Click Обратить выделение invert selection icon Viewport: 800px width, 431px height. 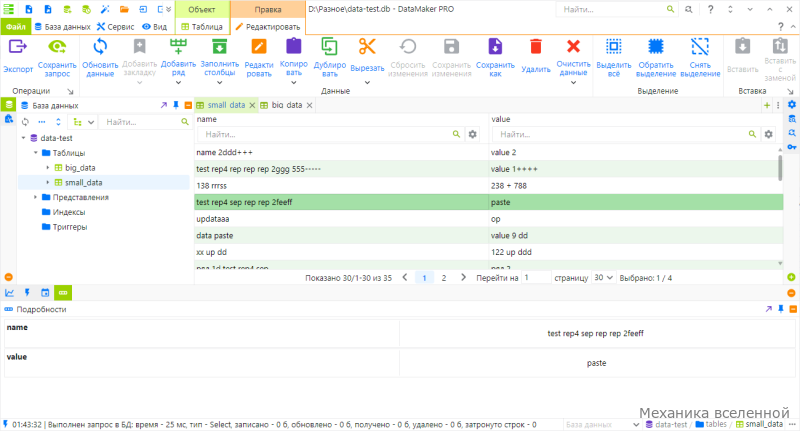click(x=656, y=47)
